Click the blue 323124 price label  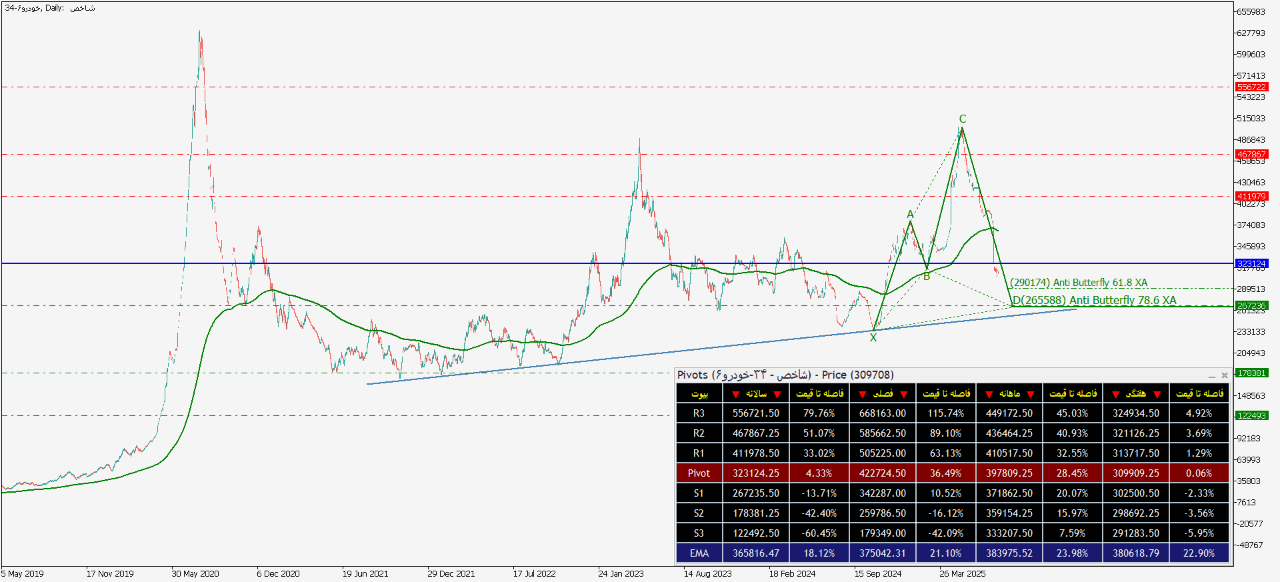(1251, 264)
